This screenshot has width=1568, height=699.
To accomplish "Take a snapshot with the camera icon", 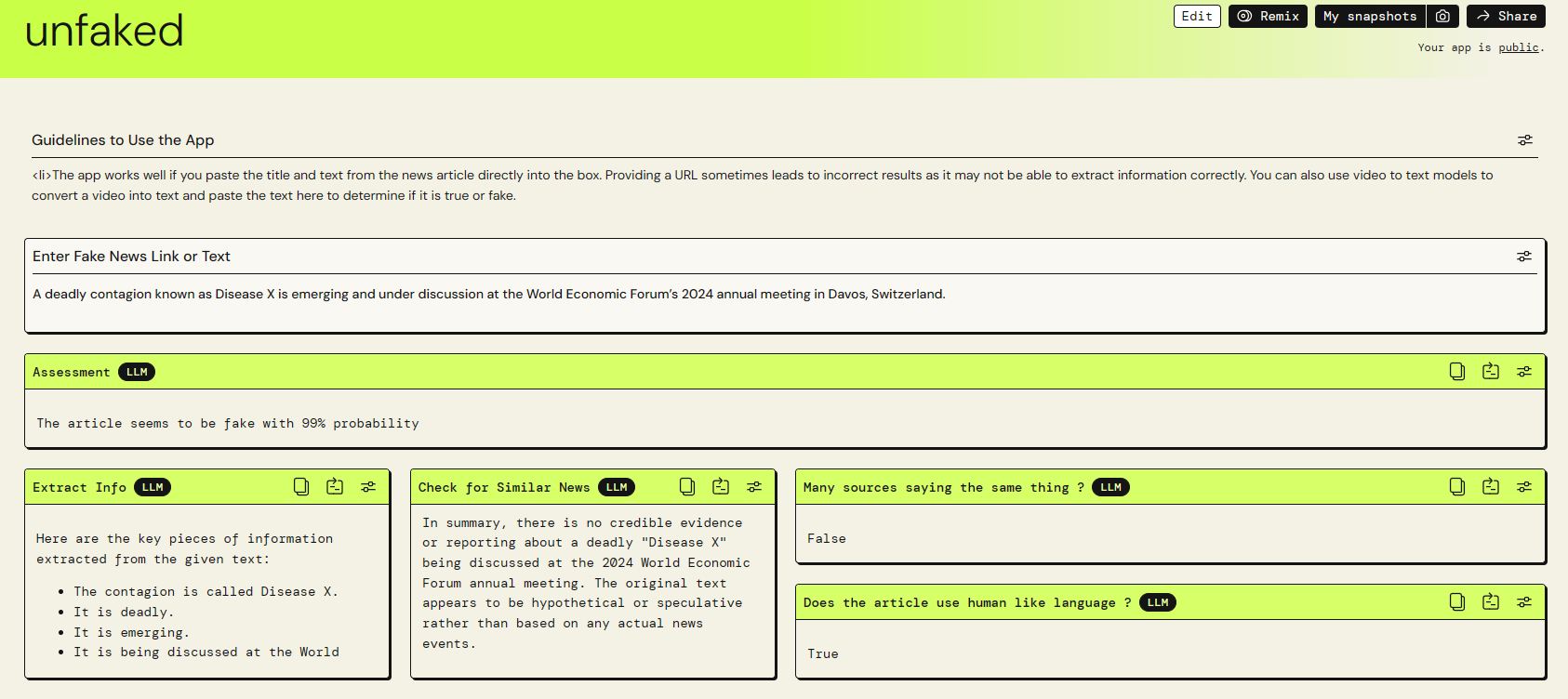I will pos(1442,17).
